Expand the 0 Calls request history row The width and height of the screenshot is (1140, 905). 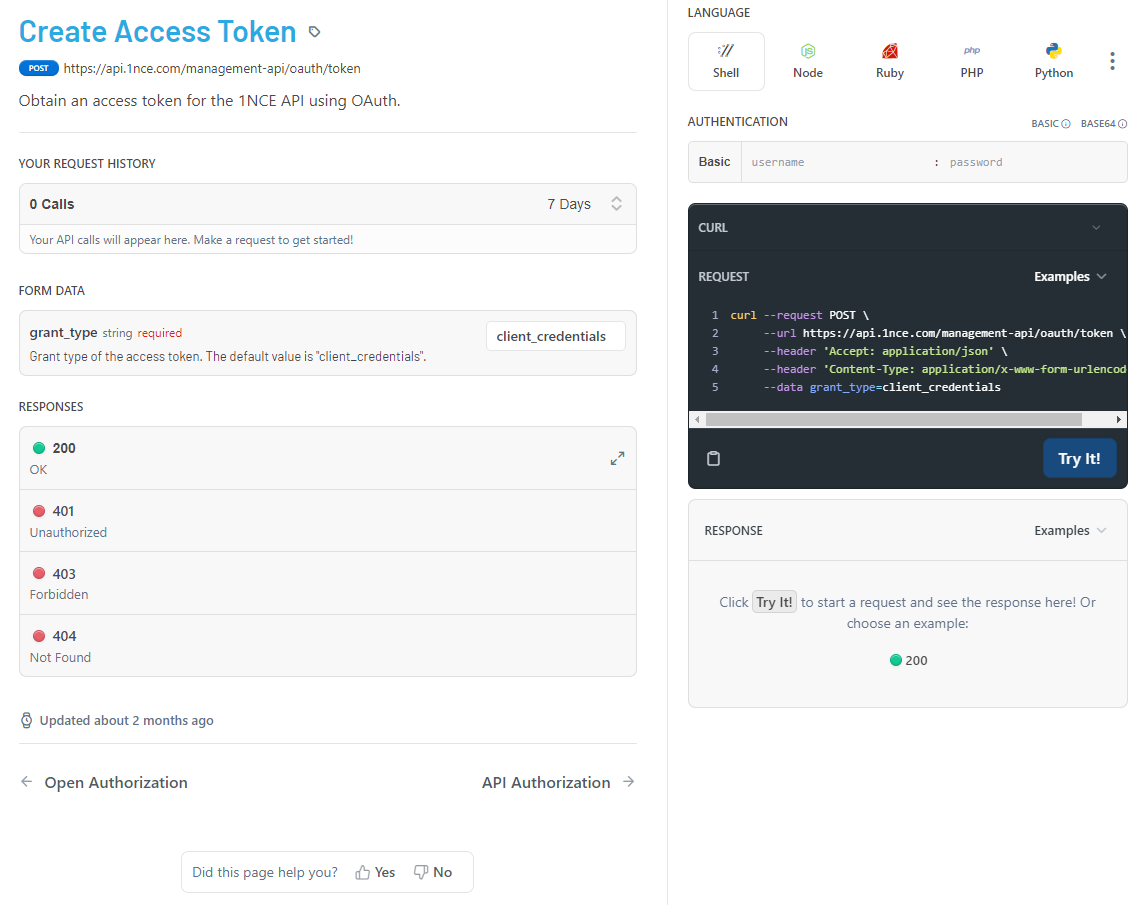tap(328, 204)
